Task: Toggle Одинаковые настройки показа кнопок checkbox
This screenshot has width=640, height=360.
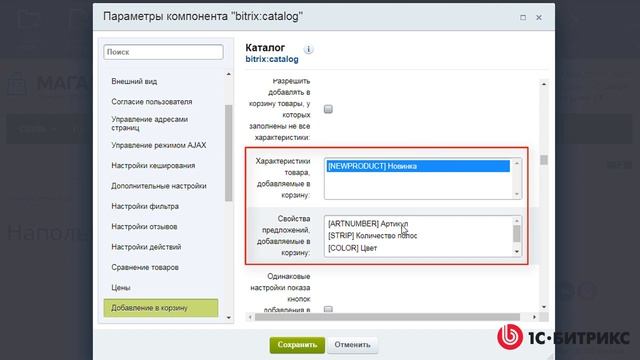Action: click(328, 309)
